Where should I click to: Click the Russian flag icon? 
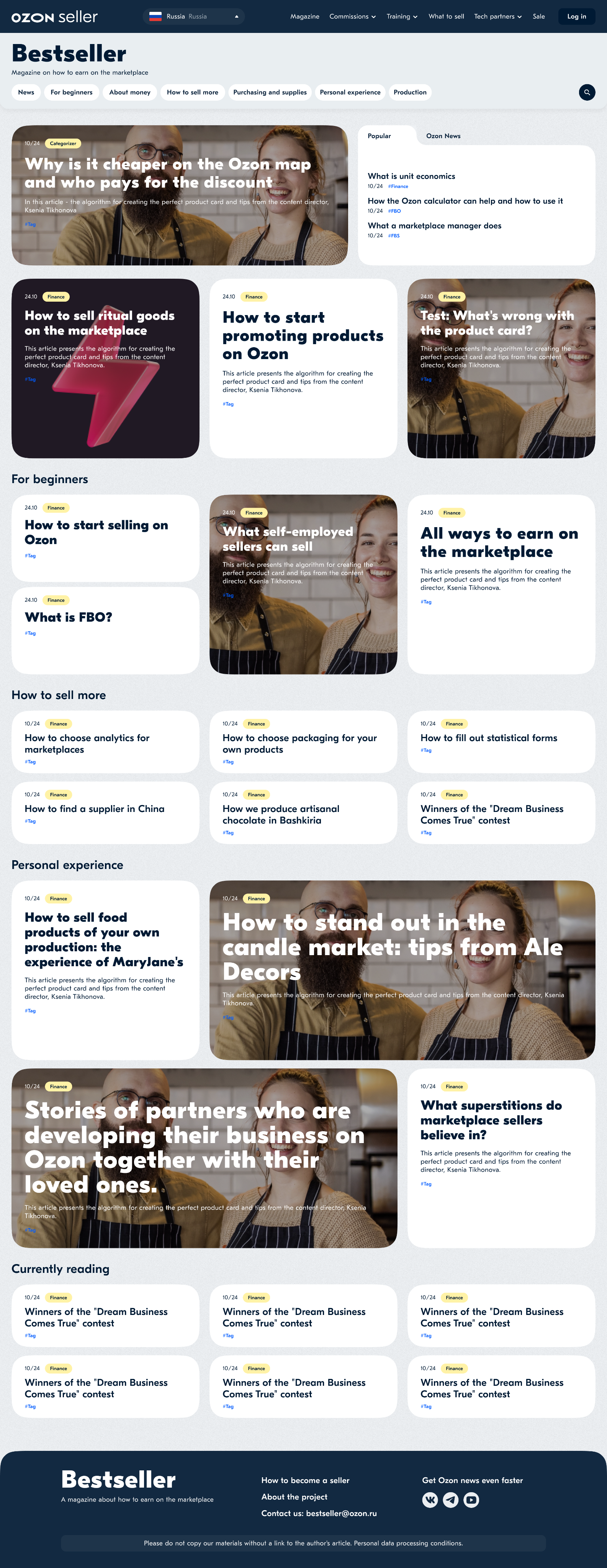[x=155, y=16]
